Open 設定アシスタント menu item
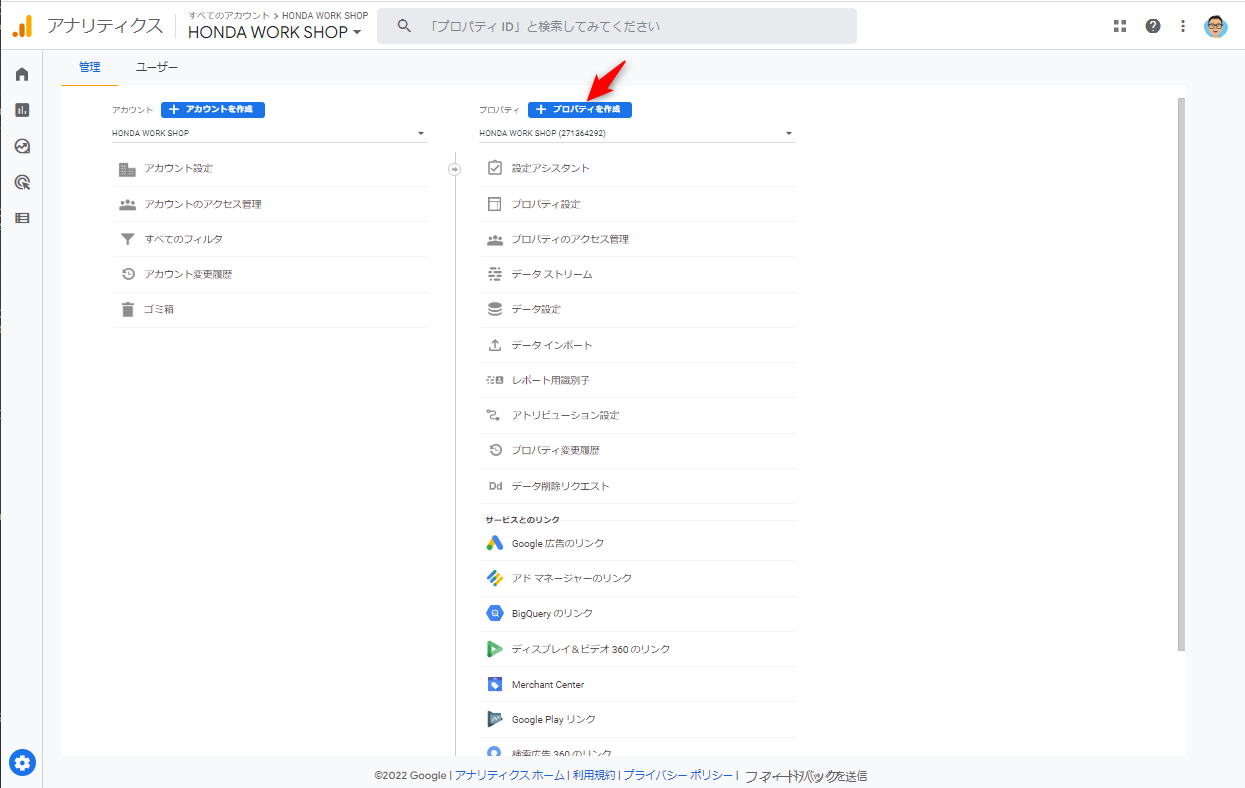This screenshot has width=1245, height=788. pyautogui.click(x=637, y=168)
